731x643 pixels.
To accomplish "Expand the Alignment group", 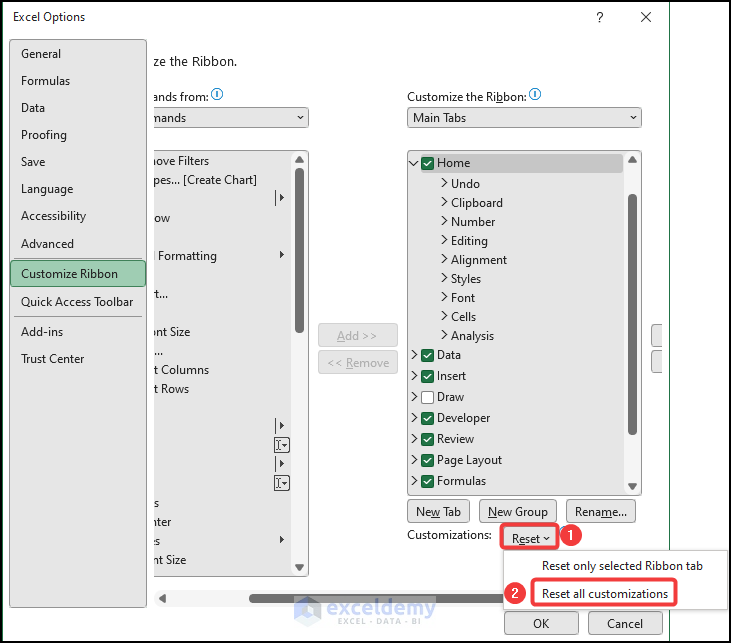I will [444, 259].
